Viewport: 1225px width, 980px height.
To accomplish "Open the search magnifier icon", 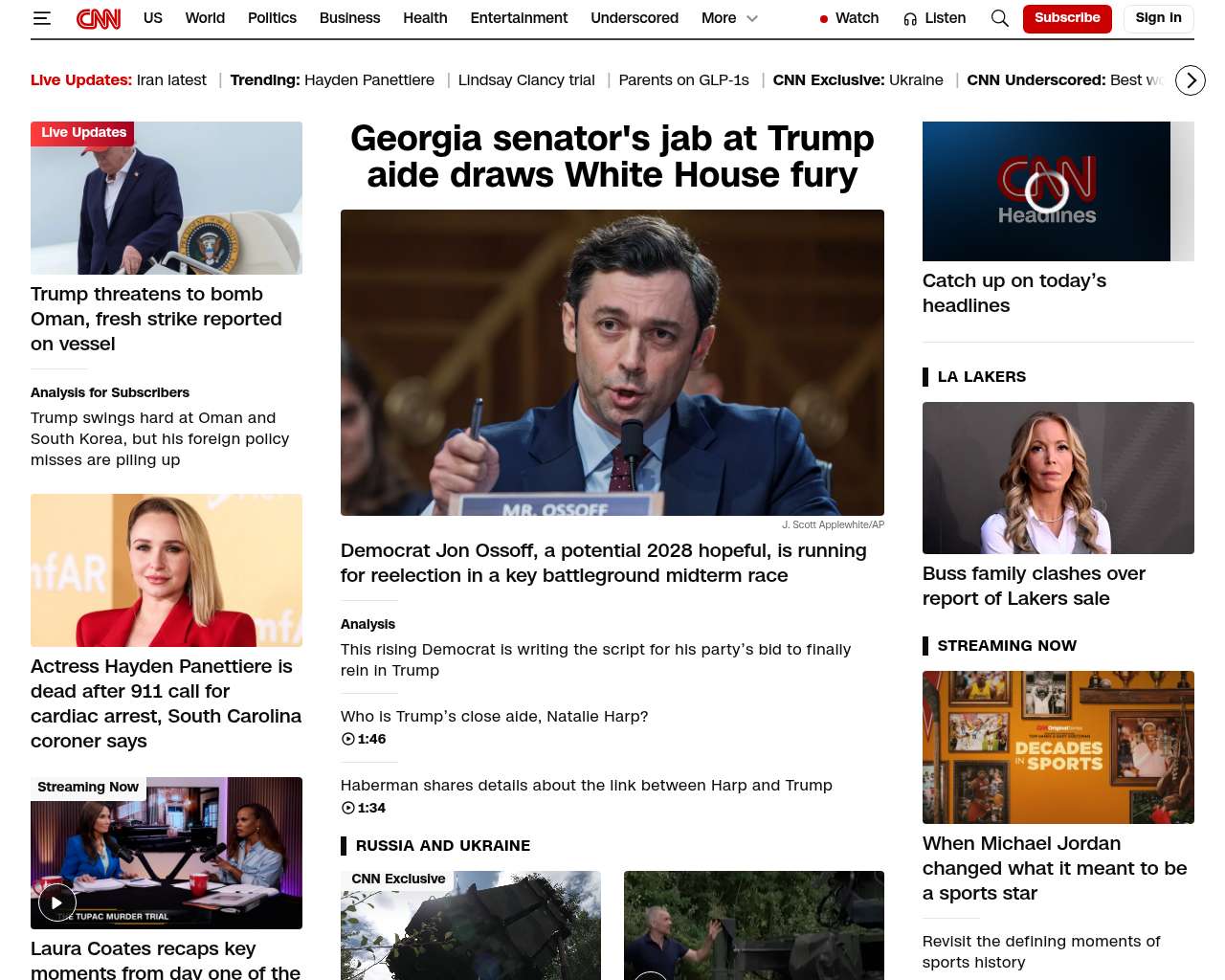I will coord(999,18).
